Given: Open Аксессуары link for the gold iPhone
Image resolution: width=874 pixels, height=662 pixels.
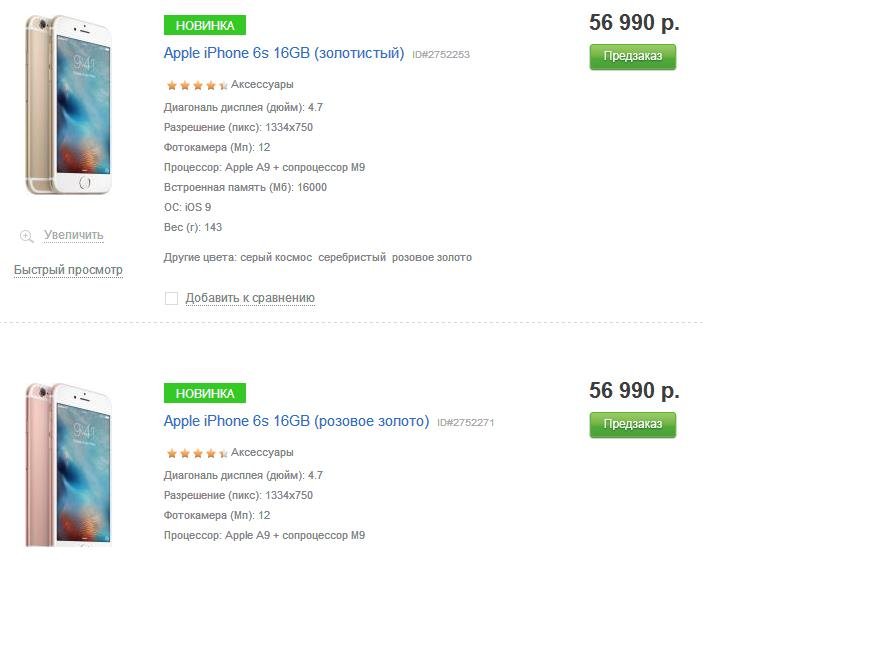Looking at the screenshot, I should [x=262, y=85].
